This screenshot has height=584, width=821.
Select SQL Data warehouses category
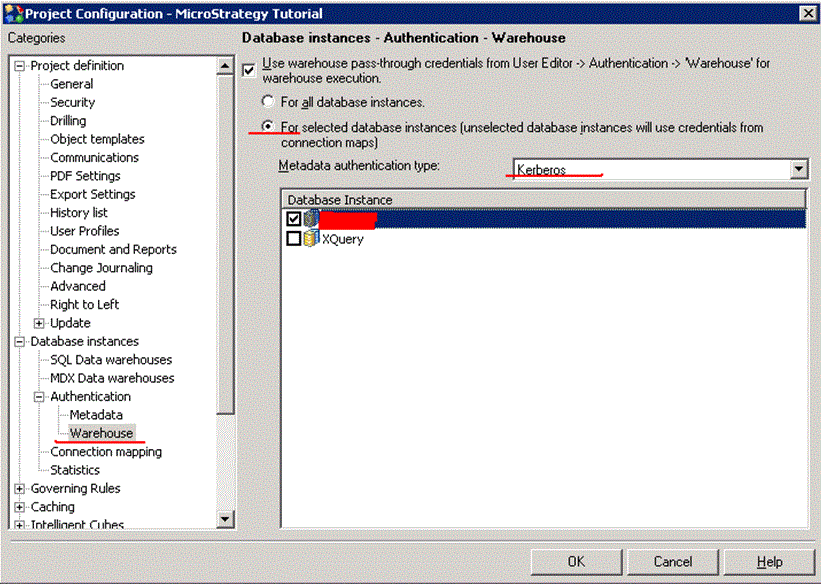111,360
